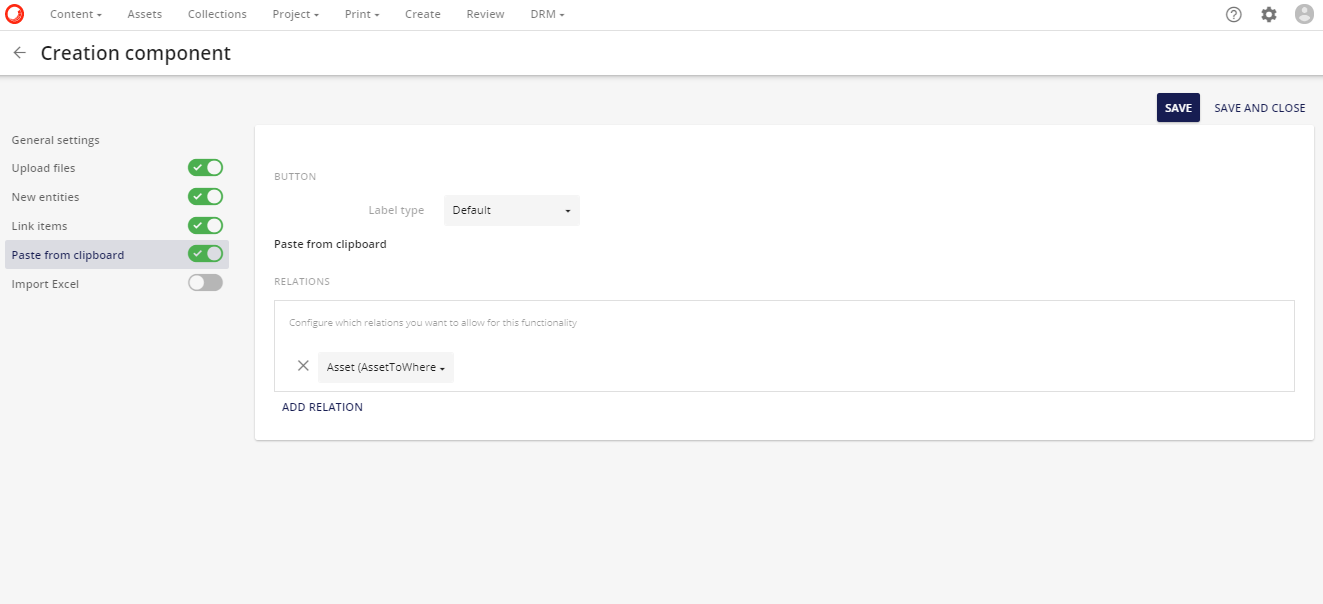Screen dimensions: 1323x604
Task: Open the help icon in the top bar
Action: click(1233, 14)
